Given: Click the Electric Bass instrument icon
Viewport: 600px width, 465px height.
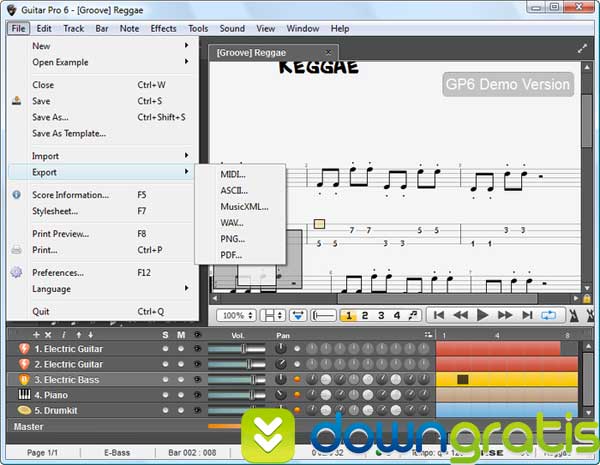Looking at the screenshot, I should pos(24,379).
